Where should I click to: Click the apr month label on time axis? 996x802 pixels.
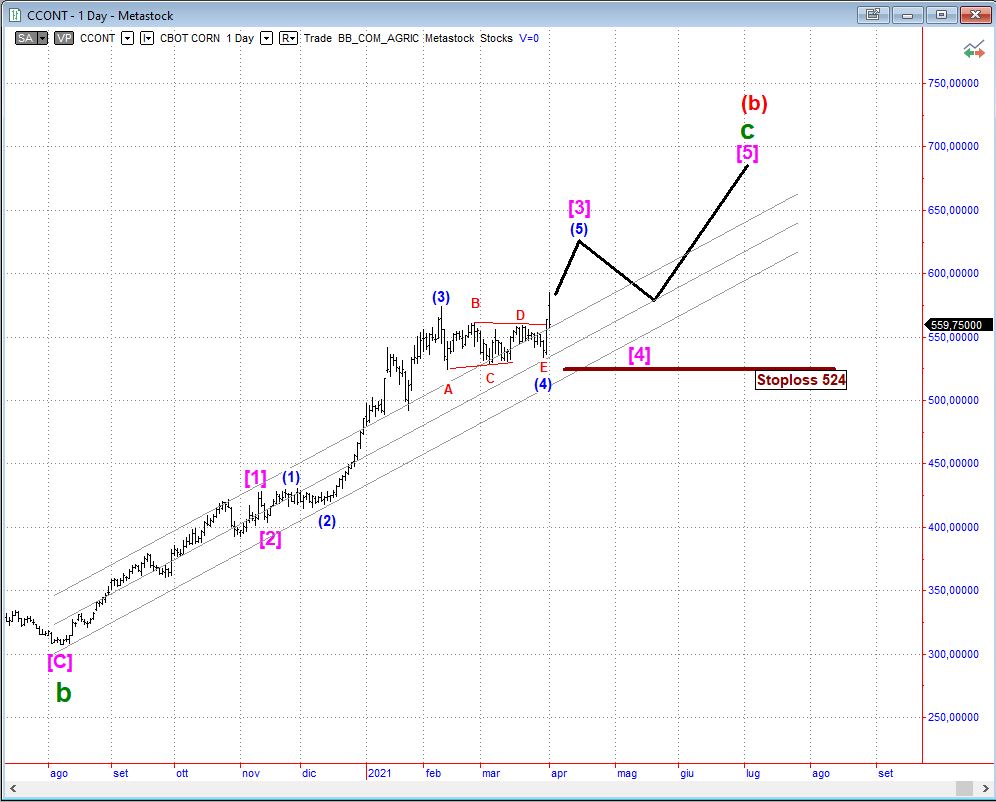point(559,773)
